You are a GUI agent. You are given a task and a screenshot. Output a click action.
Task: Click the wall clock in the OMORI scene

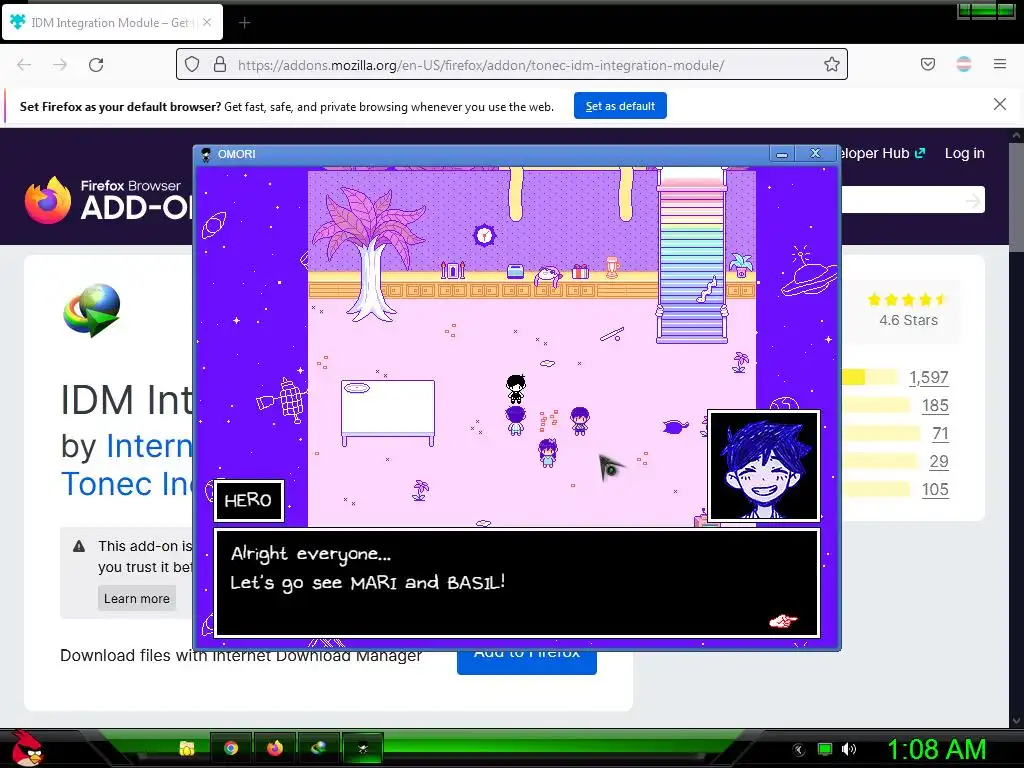(484, 235)
